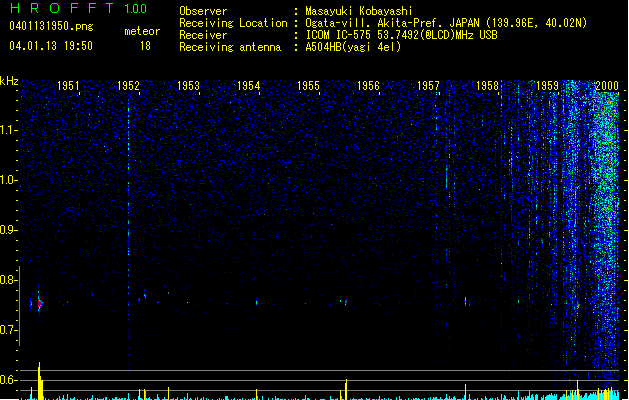Click the 0.6 kHz frequency label
629x400 pixels.
click(8, 380)
